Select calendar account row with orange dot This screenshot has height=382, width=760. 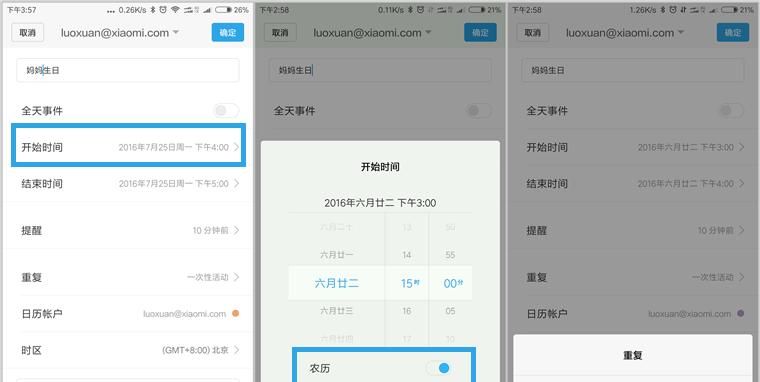pyautogui.click(x=128, y=314)
